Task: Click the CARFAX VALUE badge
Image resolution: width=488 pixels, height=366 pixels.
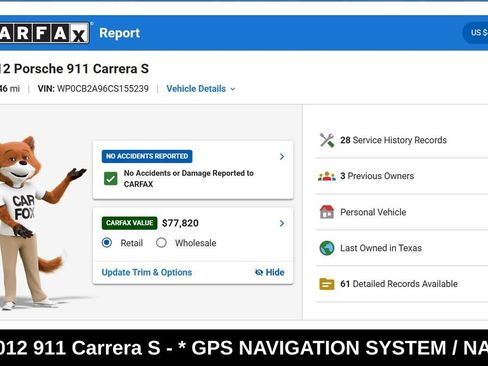Action: pyautogui.click(x=130, y=223)
